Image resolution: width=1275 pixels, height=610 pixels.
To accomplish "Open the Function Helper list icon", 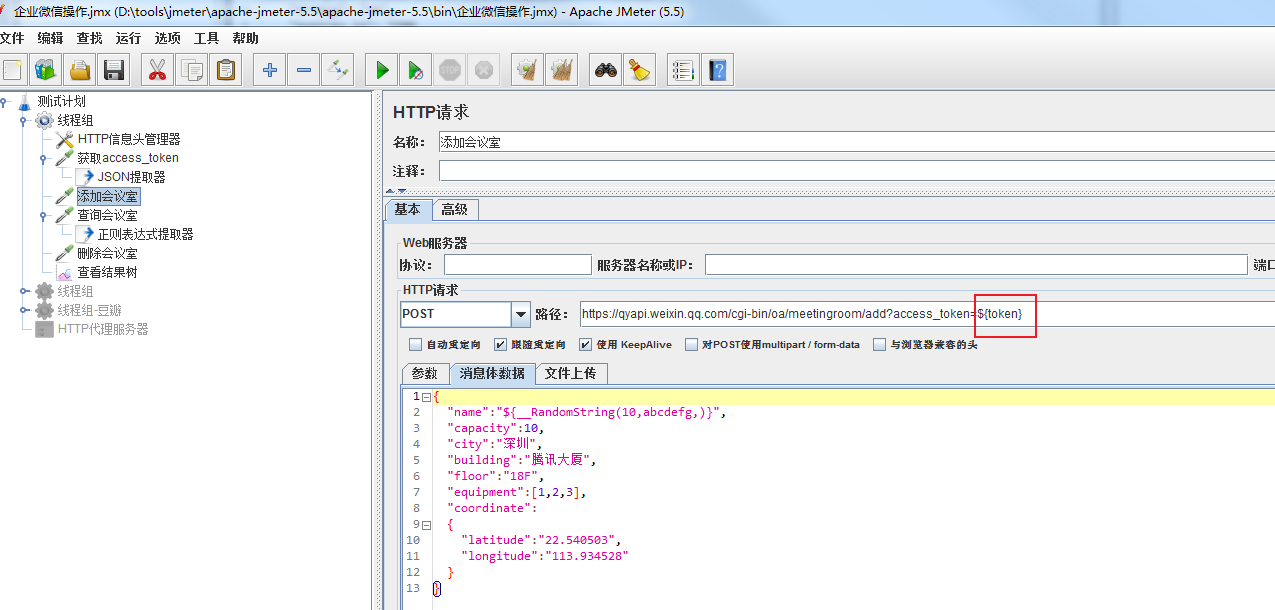I will 682,70.
